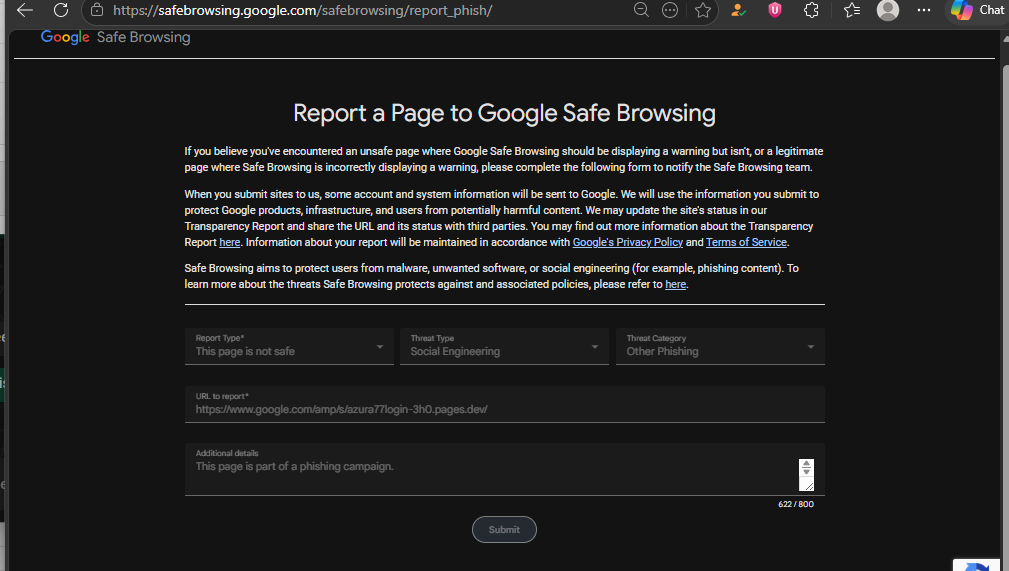The image size is (1009, 571).
Task: Reload the page with the refresh icon
Action: click(x=60, y=10)
